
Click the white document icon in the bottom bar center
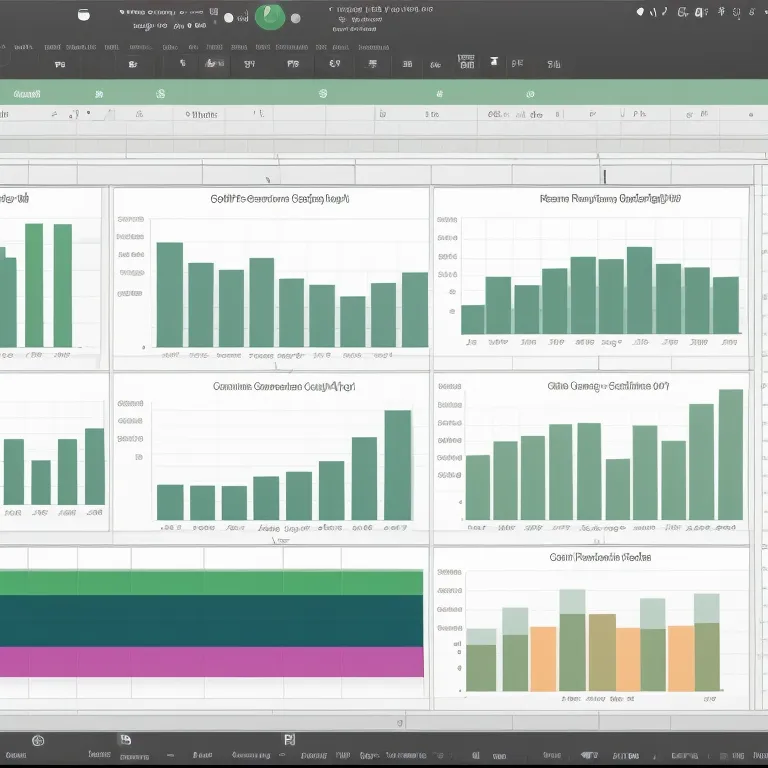(x=289, y=740)
